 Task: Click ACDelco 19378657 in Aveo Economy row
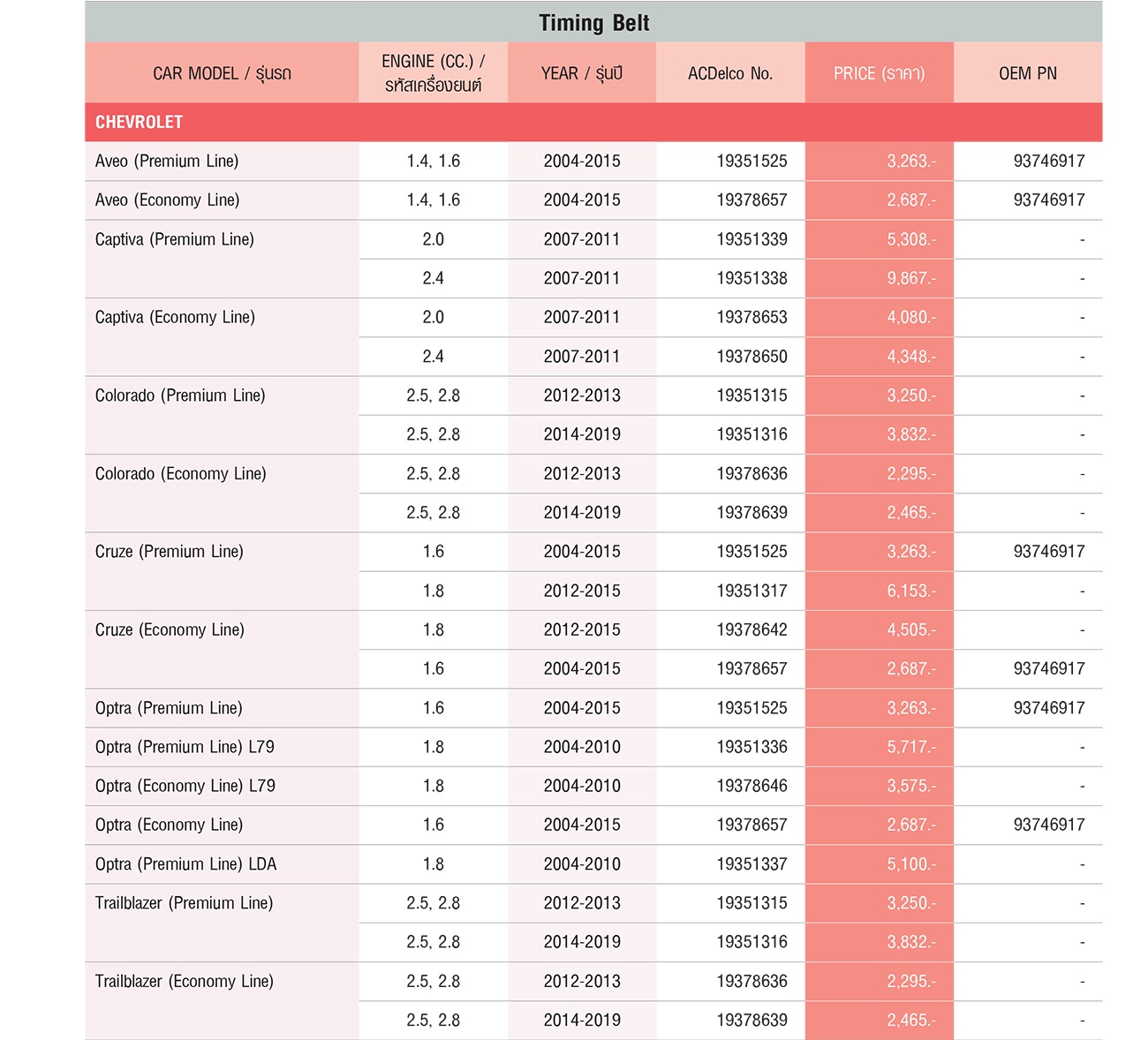(x=751, y=200)
